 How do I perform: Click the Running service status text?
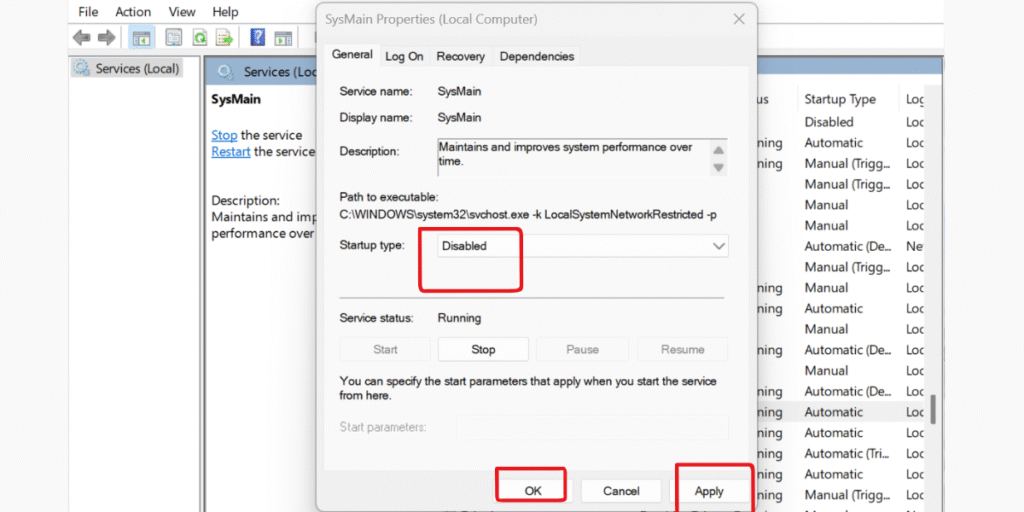click(x=459, y=318)
